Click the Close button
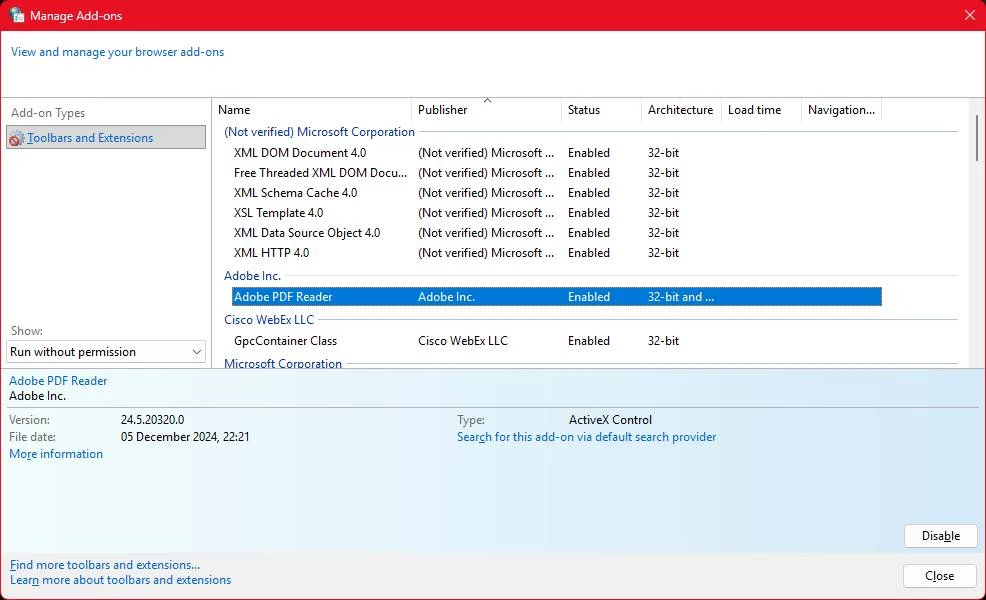Image resolution: width=986 pixels, height=600 pixels. (939, 576)
